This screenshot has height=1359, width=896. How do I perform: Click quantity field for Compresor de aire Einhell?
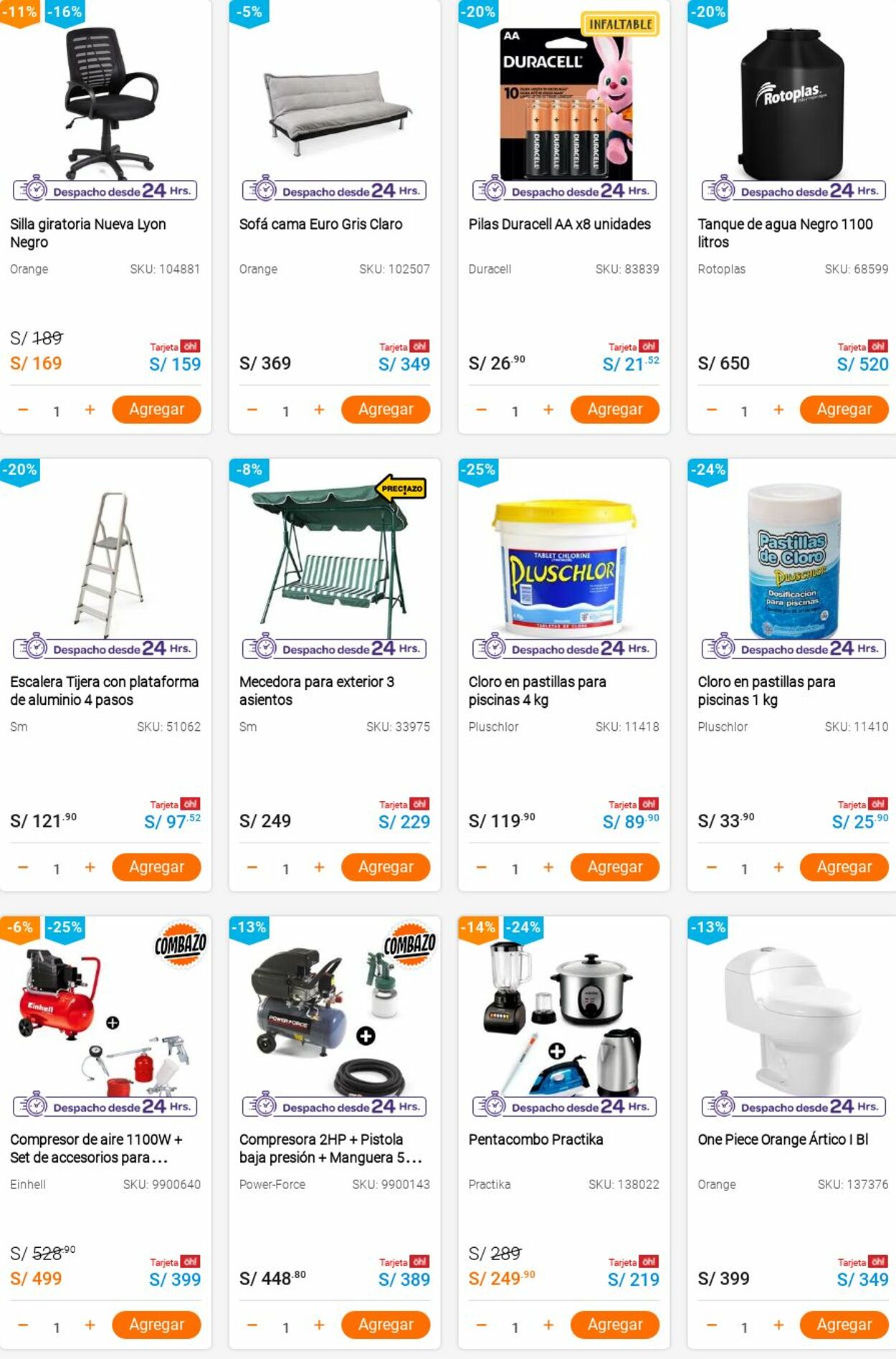point(57,1327)
